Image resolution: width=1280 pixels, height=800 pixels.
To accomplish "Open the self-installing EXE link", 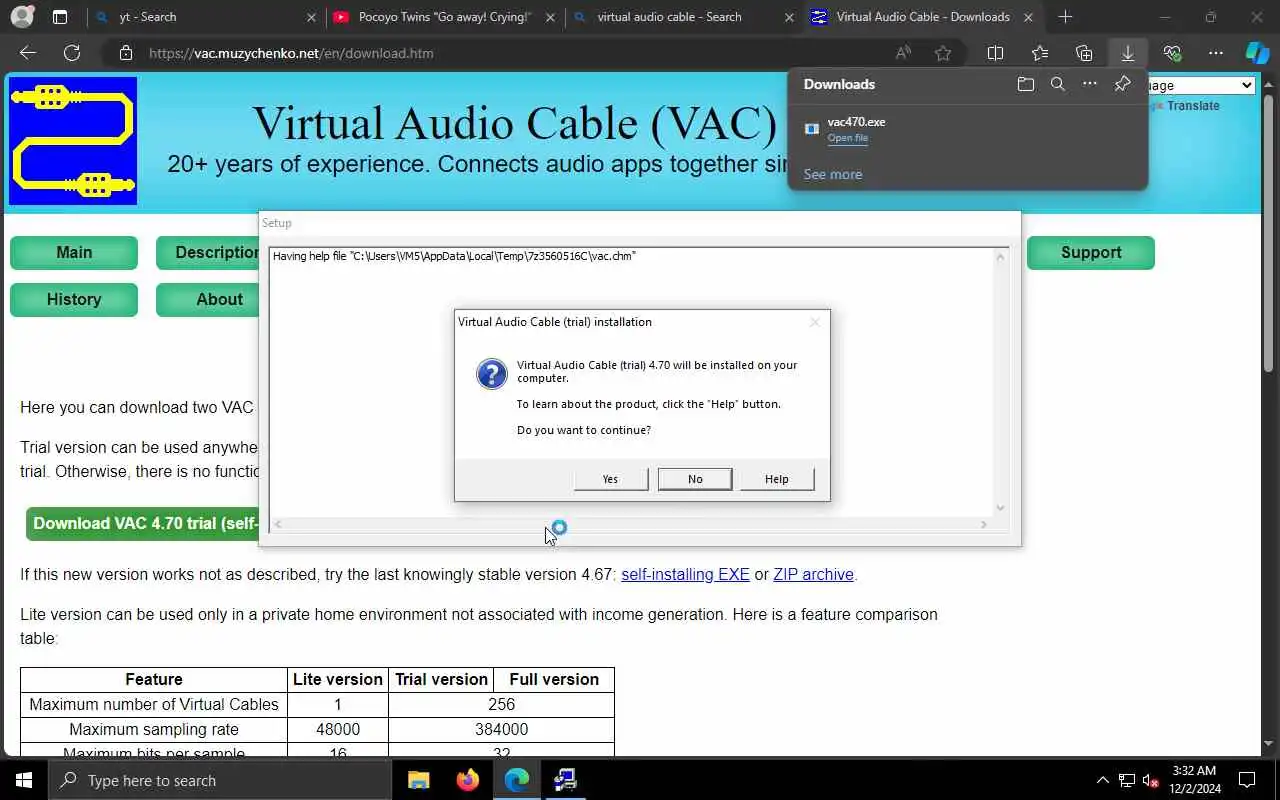I will [x=685, y=575].
